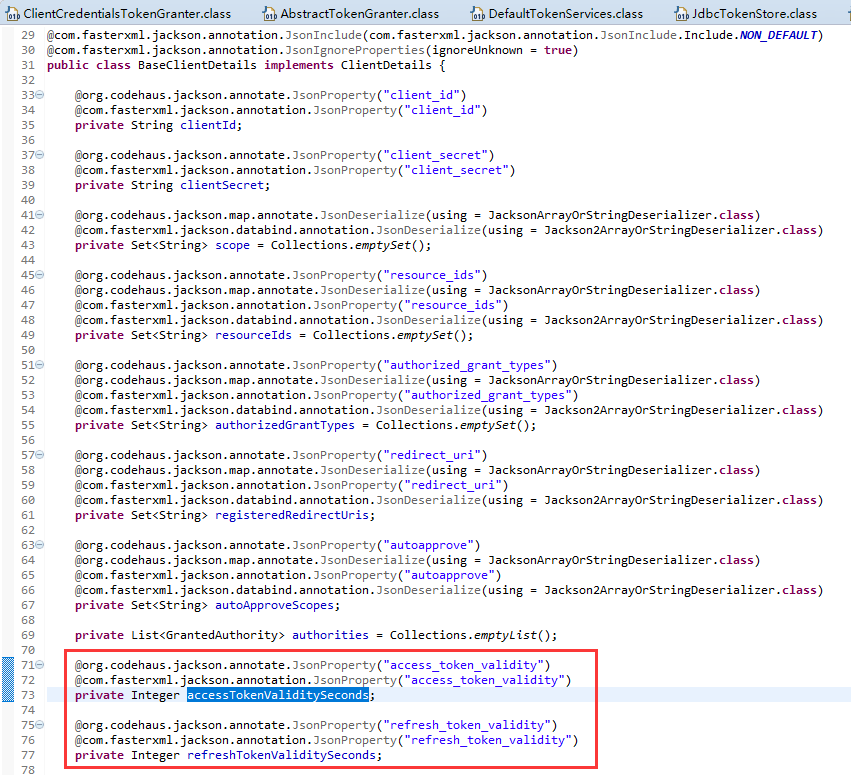
Task: Collapse the fold marker at line 37
Action: click(40, 155)
